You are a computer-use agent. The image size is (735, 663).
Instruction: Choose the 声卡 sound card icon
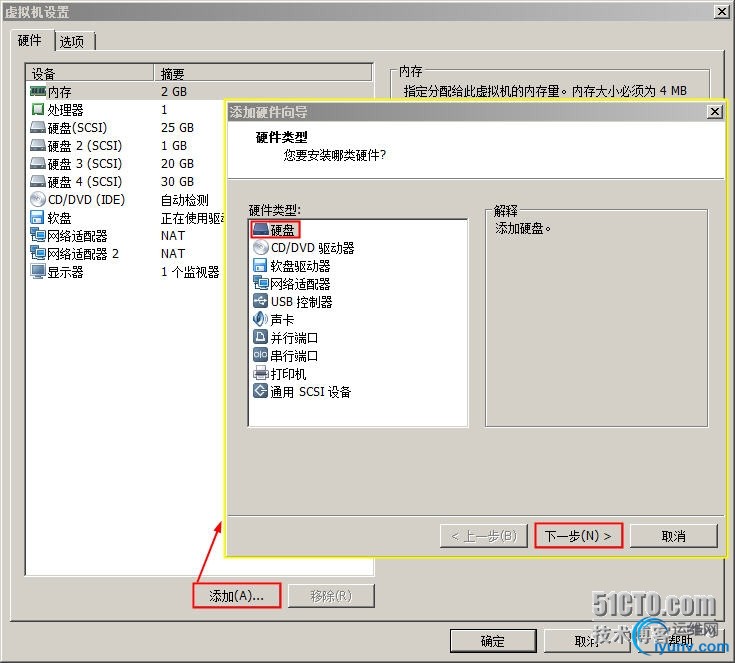[x=260, y=319]
